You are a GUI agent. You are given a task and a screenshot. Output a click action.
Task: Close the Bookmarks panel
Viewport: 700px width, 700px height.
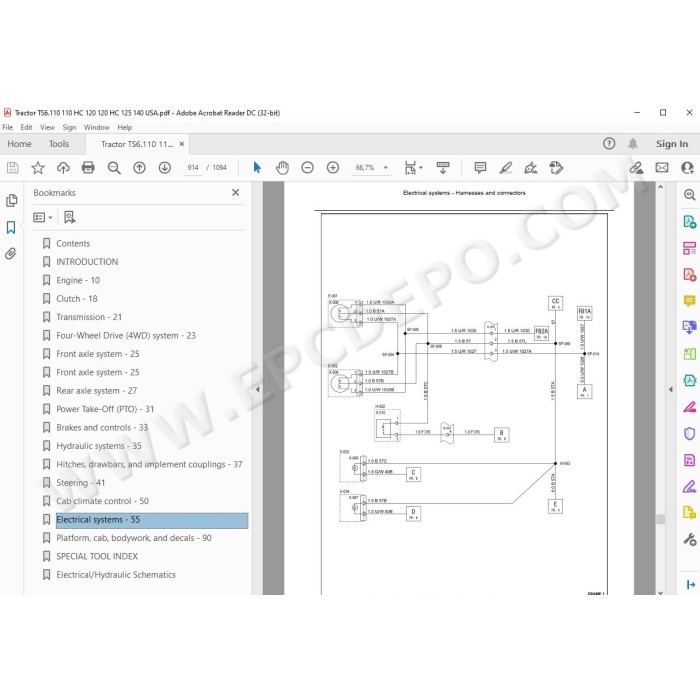coord(236,192)
